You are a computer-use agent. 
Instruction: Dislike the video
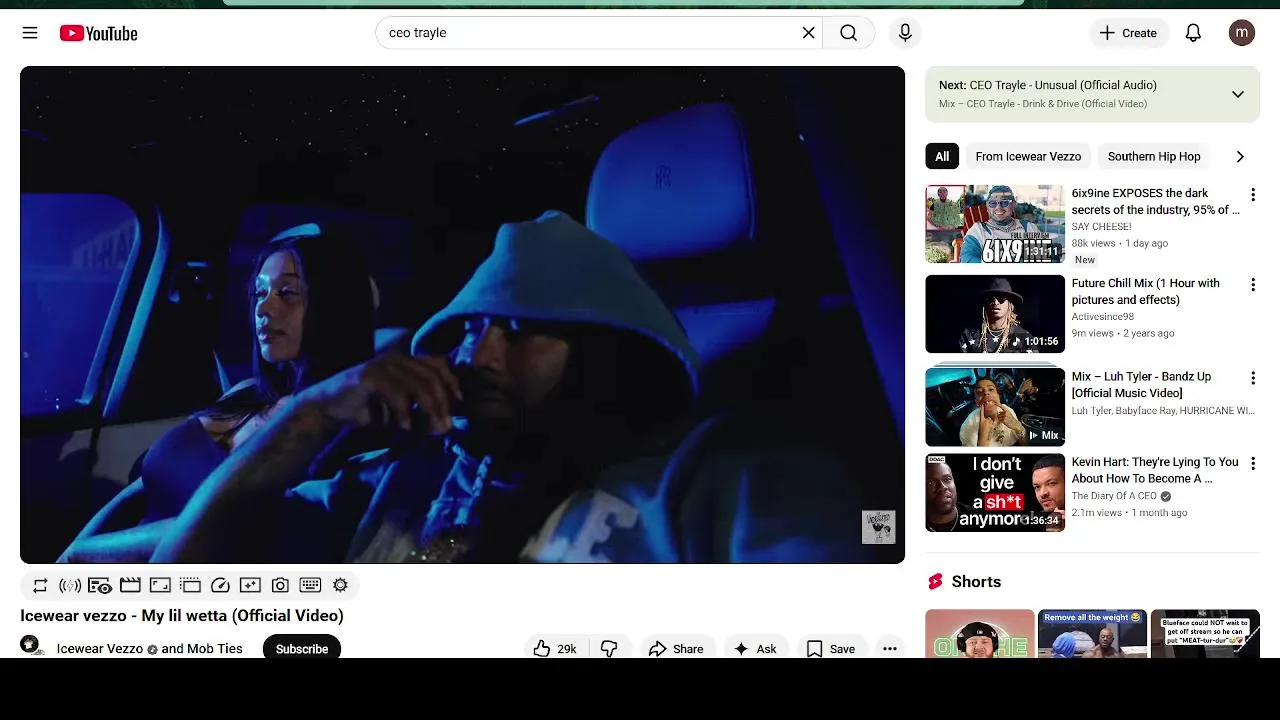click(x=609, y=648)
